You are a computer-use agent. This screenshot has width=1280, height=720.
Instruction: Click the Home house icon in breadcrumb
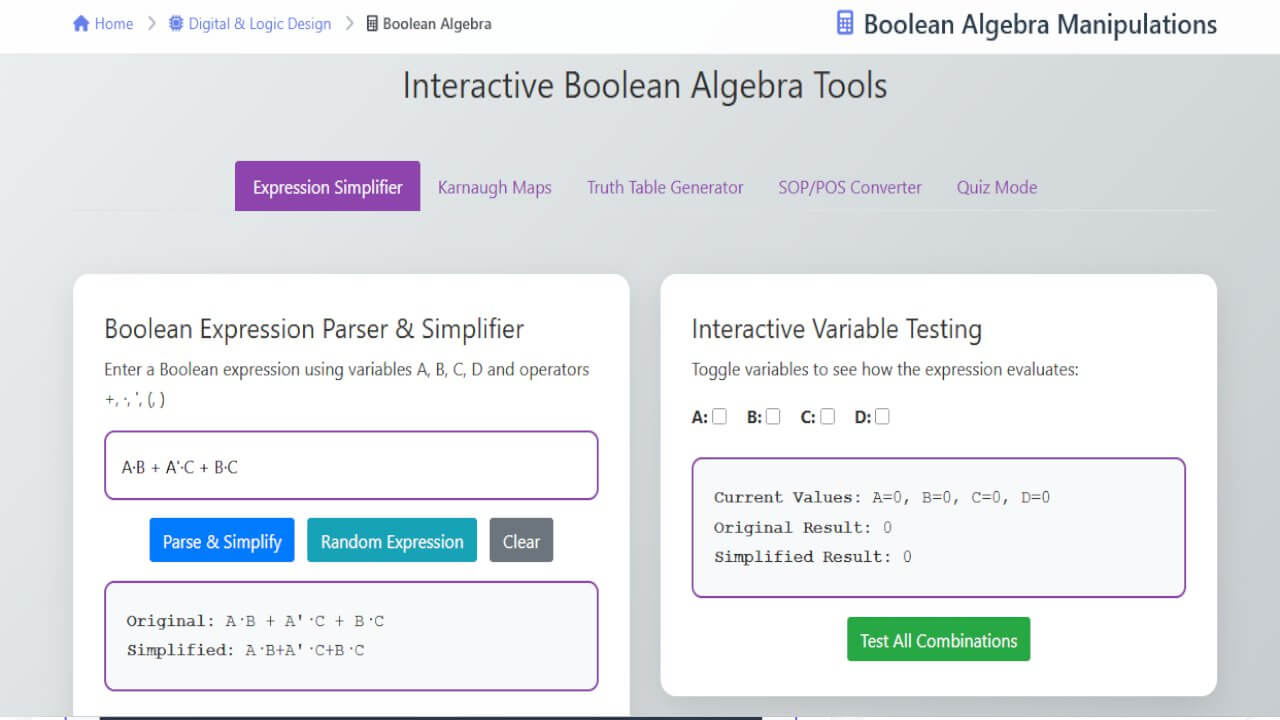click(81, 24)
